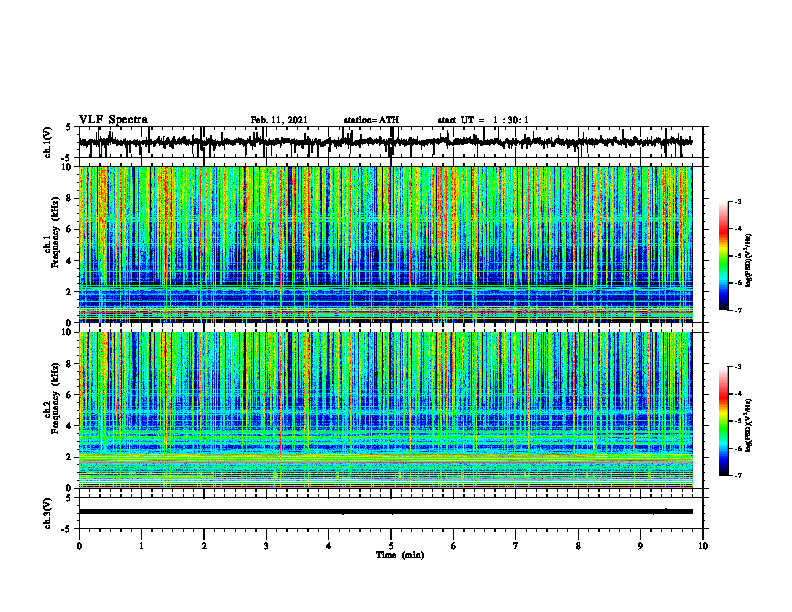Click time axis tick label "2"

[x=204, y=546]
